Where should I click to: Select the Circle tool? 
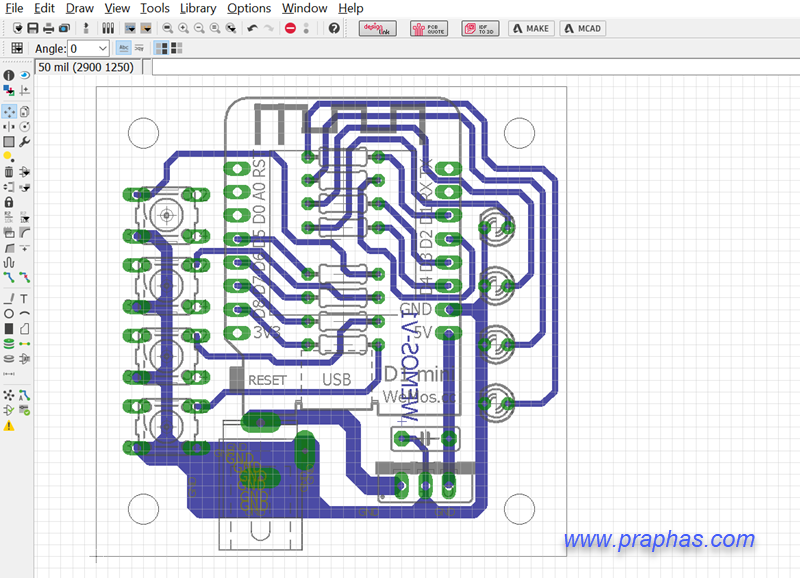click(9, 314)
